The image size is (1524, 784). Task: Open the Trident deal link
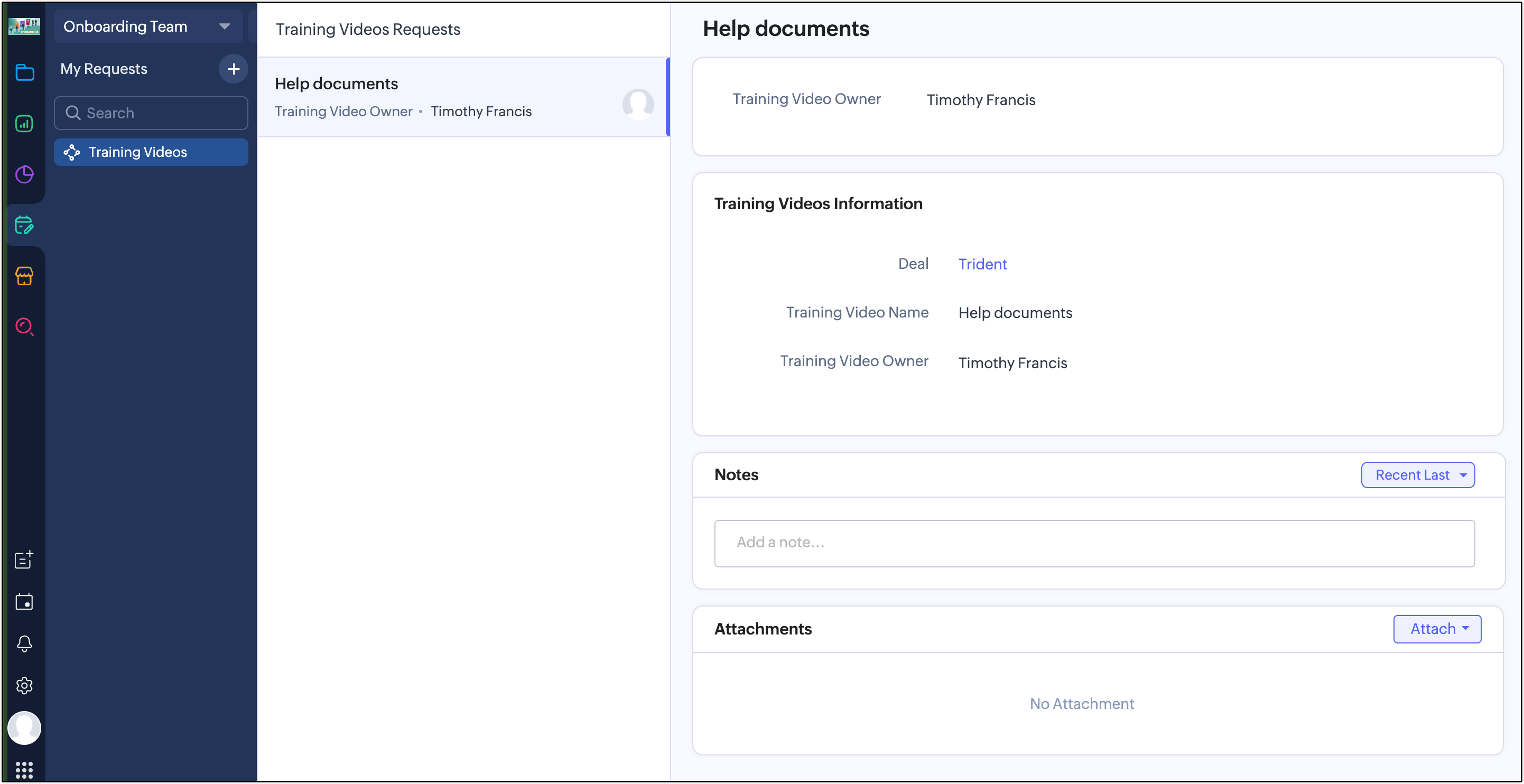tap(982, 264)
